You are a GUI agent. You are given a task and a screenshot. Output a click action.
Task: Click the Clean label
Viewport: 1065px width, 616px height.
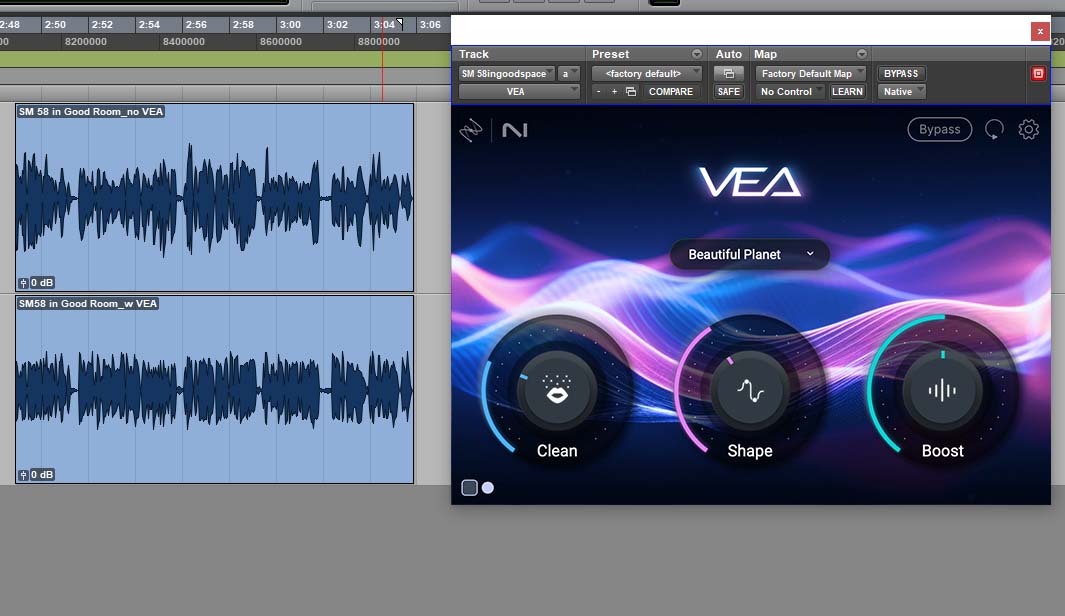tap(557, 451)
